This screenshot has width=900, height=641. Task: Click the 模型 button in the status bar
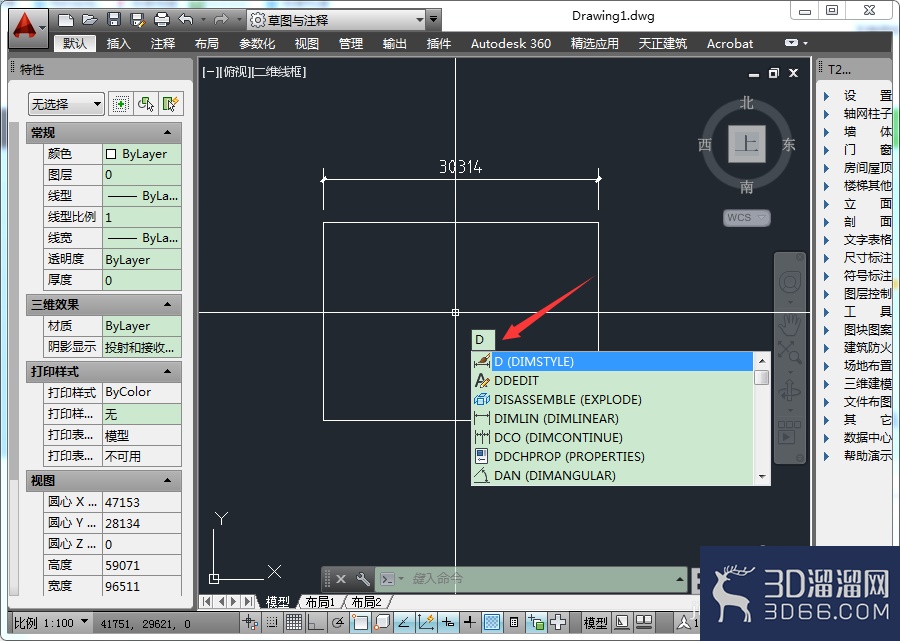(595, 623)
